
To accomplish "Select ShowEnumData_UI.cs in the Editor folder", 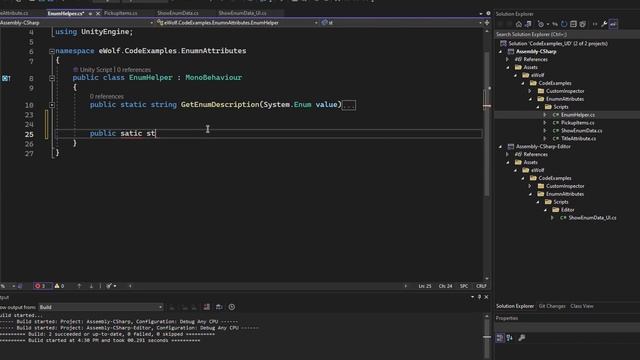I will [592, 218].
